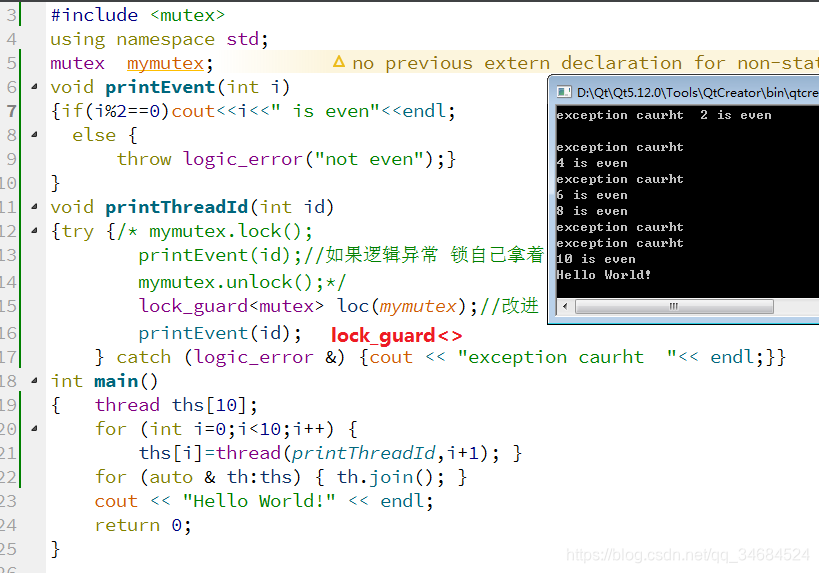Click '4 is even' in the console output
819x573 pixels.
(592, 163)
